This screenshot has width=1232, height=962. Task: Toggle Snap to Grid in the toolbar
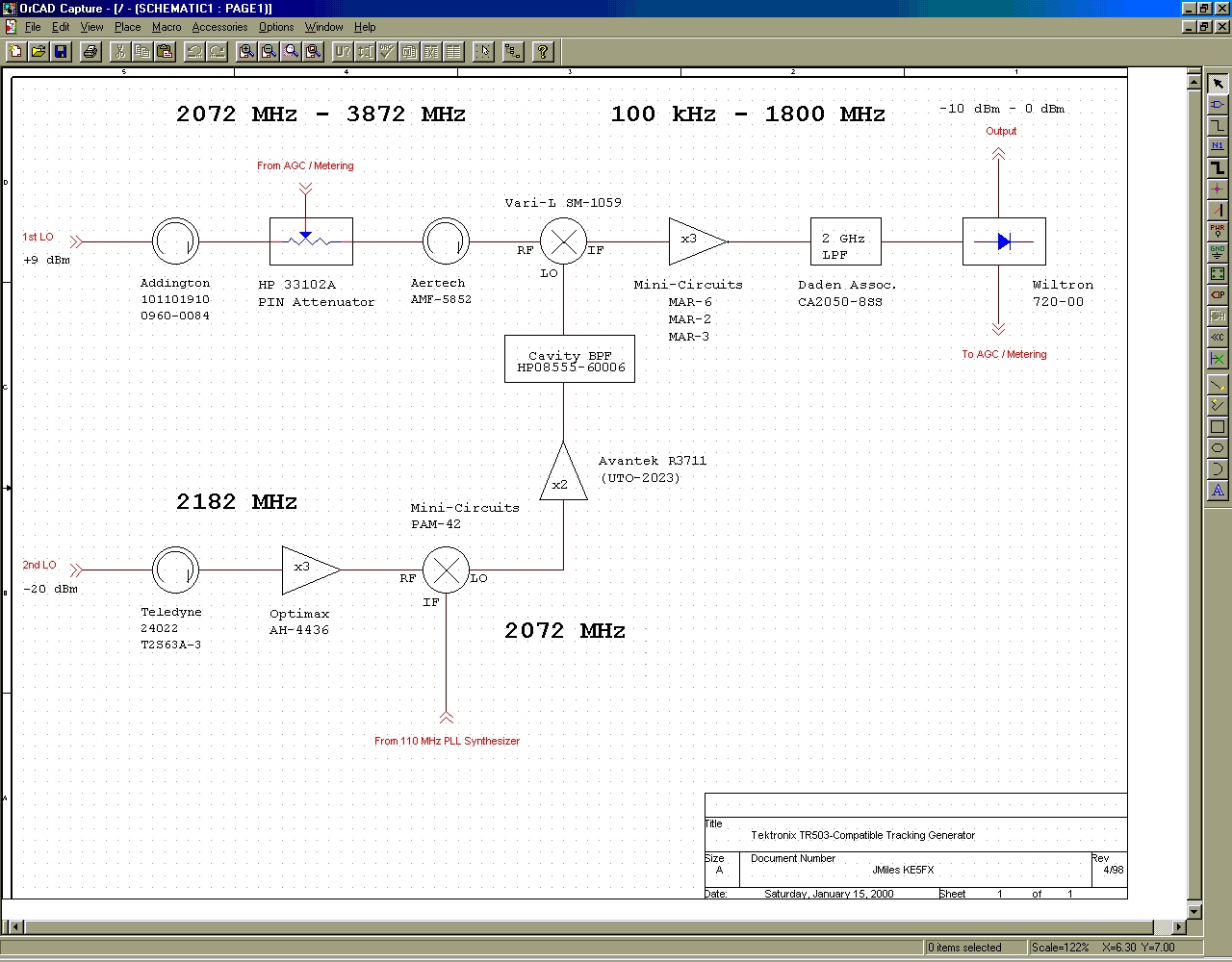(x=483, y=51)
